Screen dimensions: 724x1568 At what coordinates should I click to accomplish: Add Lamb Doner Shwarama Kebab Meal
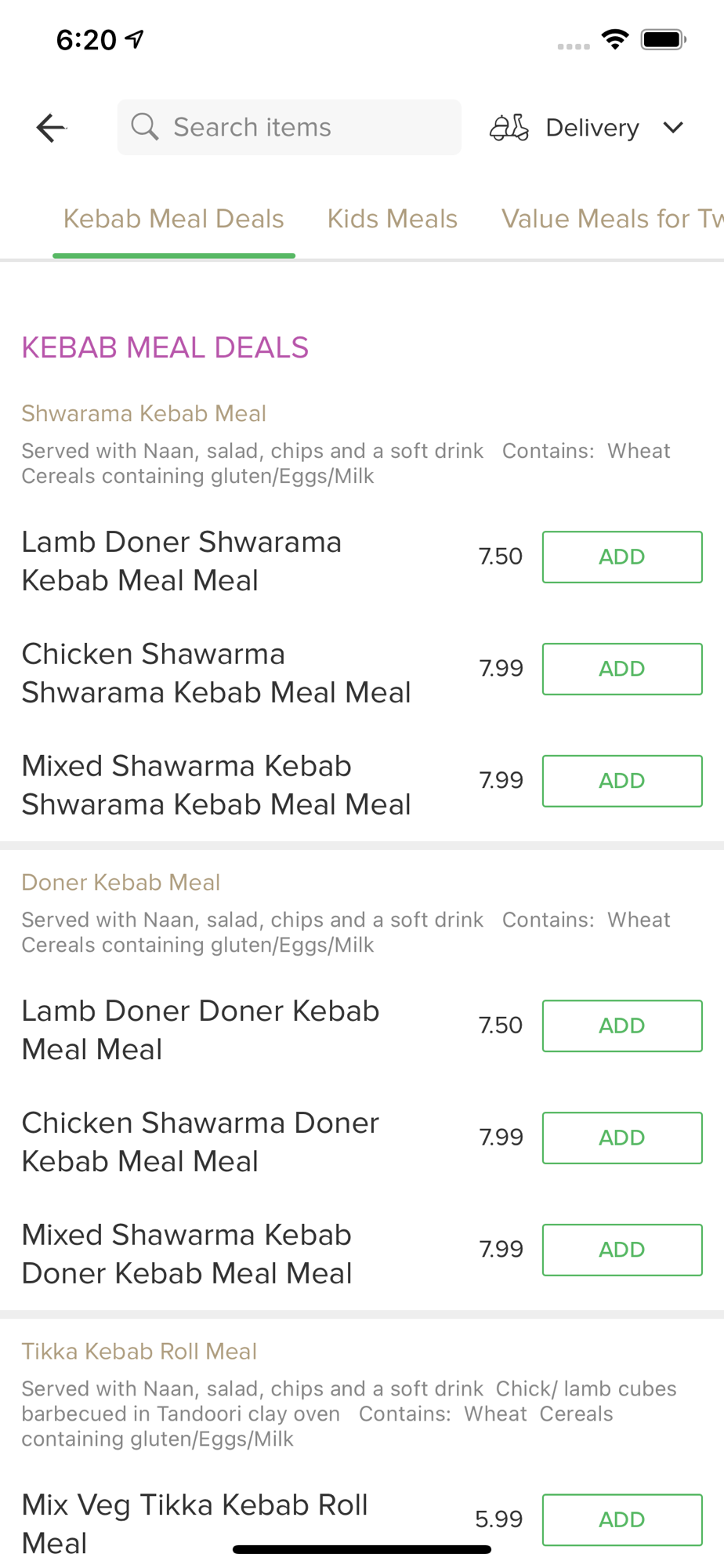coord(622,557)
